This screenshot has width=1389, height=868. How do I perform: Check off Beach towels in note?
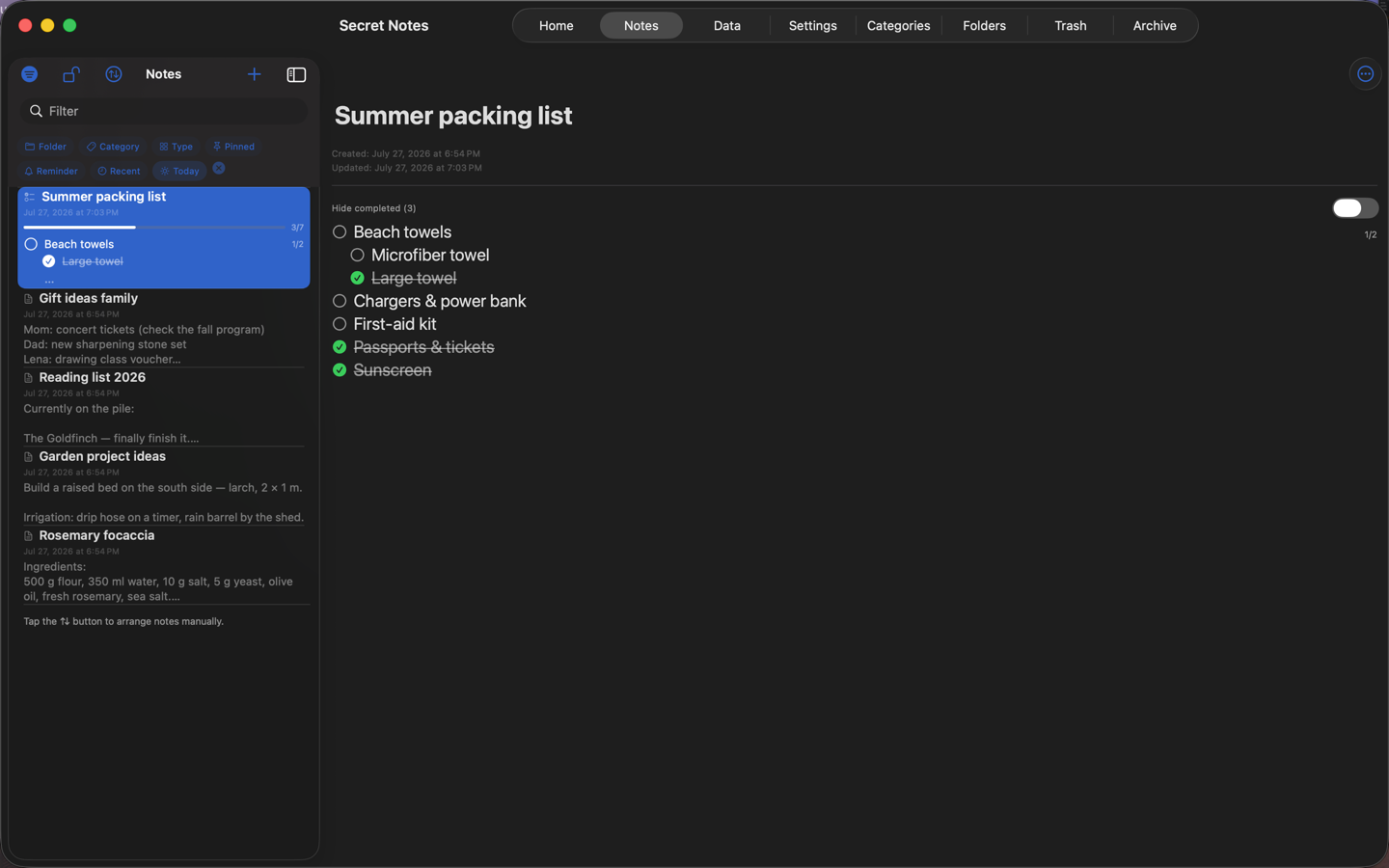tap(340, 232)
